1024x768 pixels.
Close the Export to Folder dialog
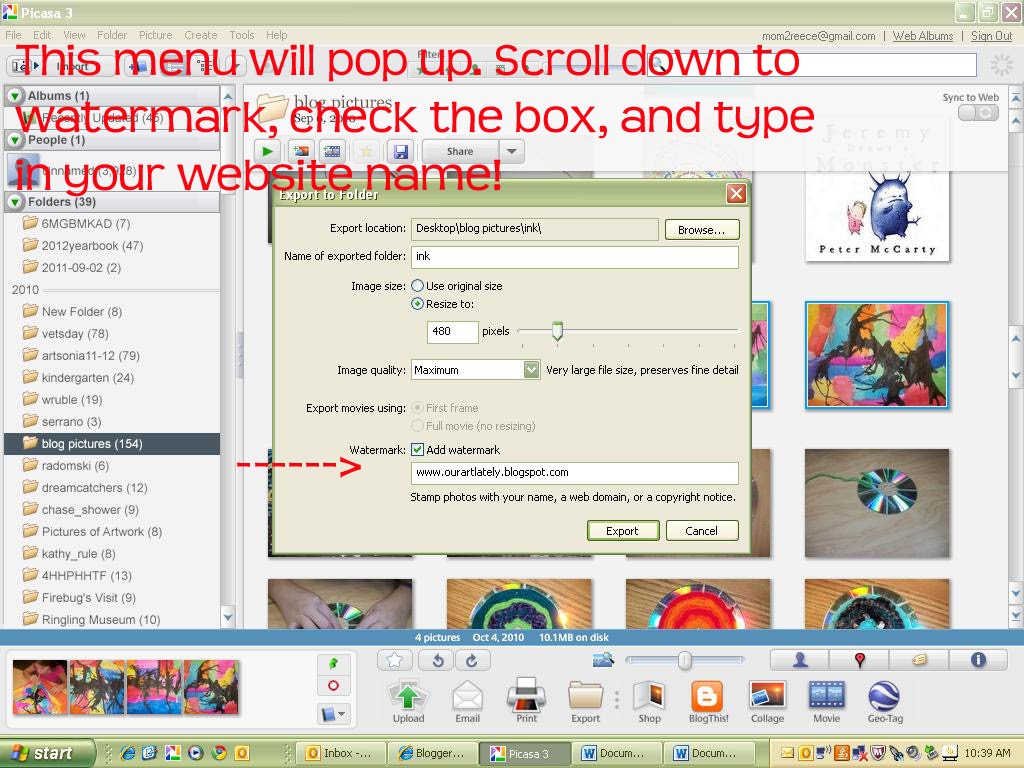coord(736,193)
